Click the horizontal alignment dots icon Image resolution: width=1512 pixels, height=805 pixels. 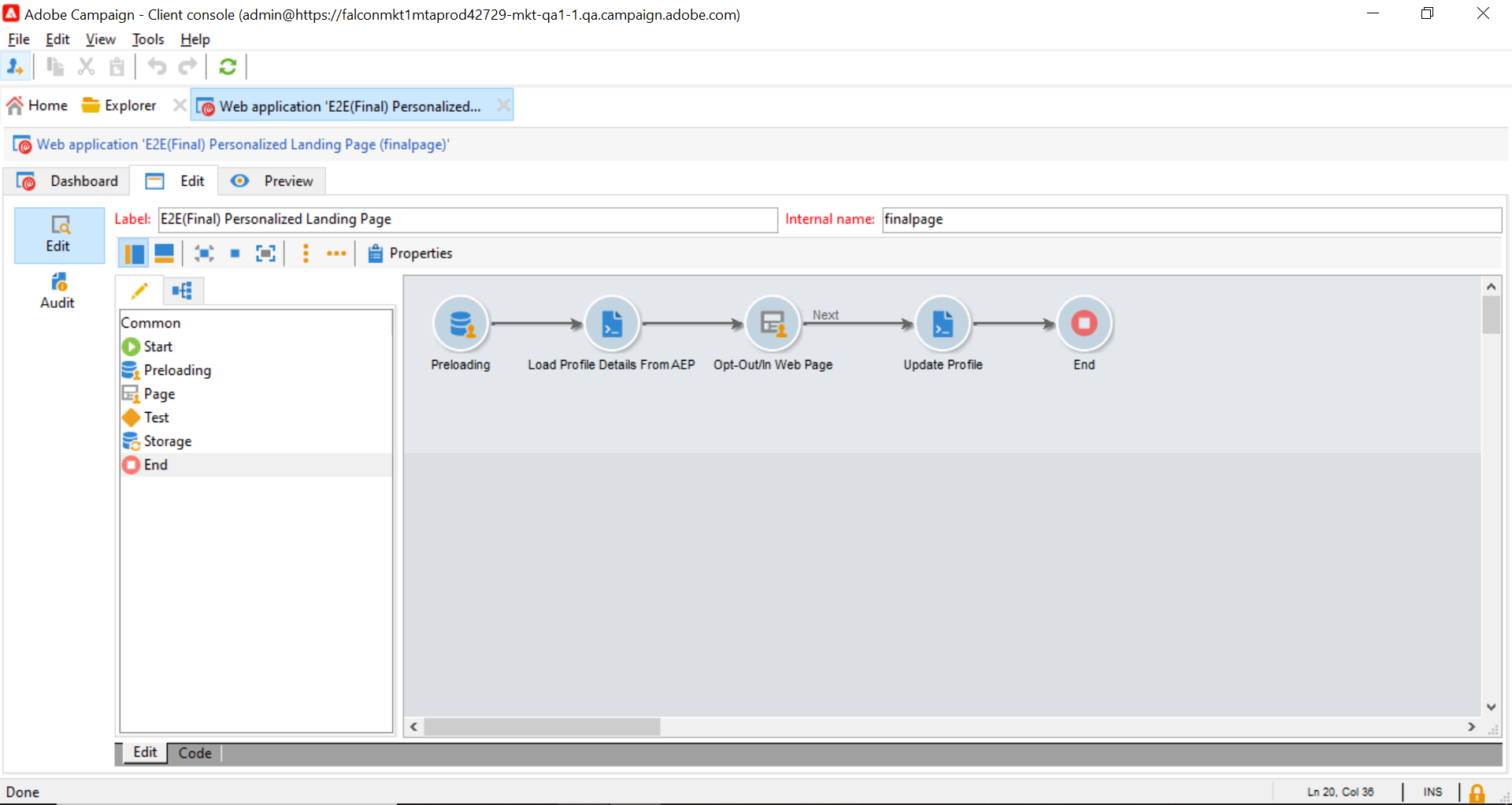click(x=336, y=254)
